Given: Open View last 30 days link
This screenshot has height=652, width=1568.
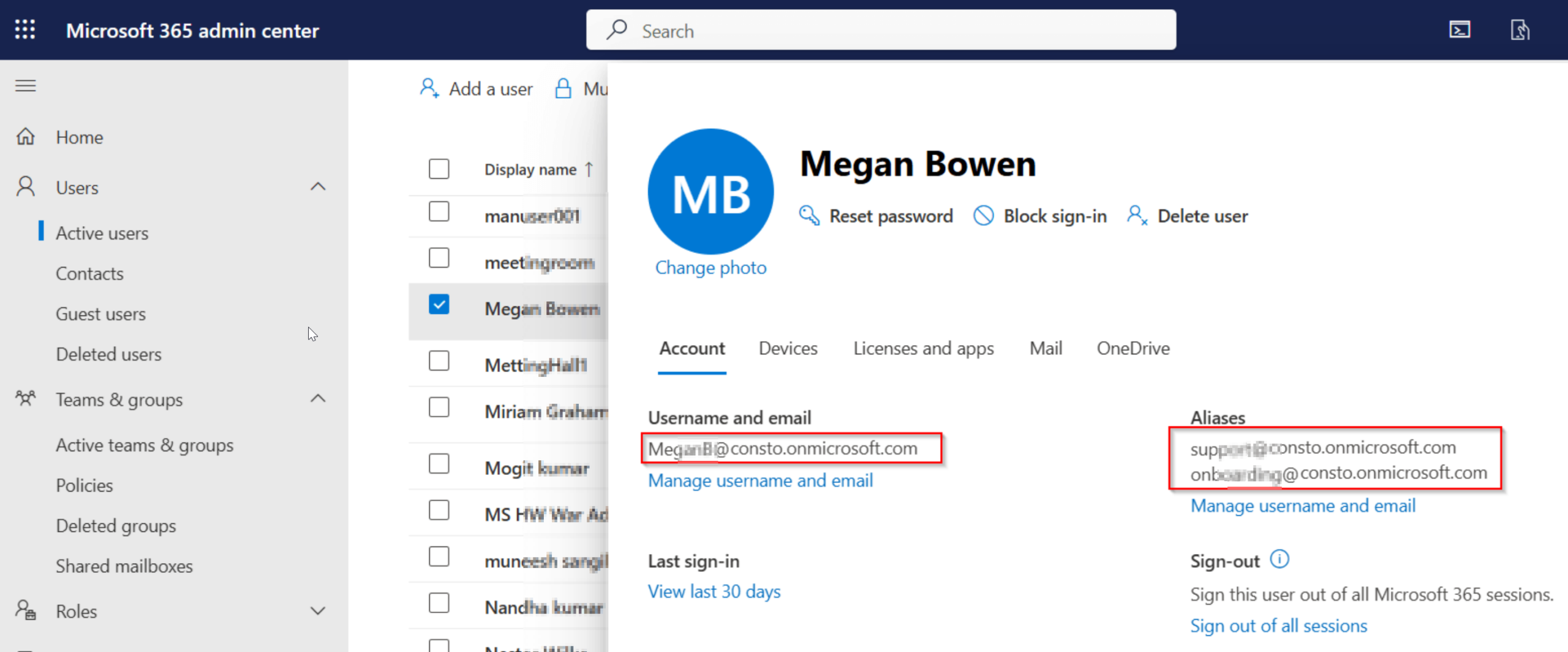Looking at the screenshot, I should [x=714, y=591].
